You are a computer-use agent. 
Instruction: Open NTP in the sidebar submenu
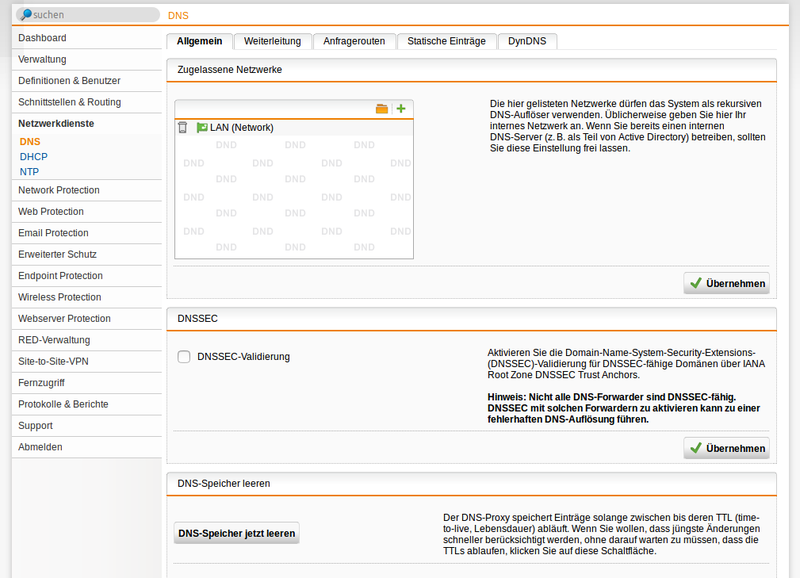click(29, 172)
